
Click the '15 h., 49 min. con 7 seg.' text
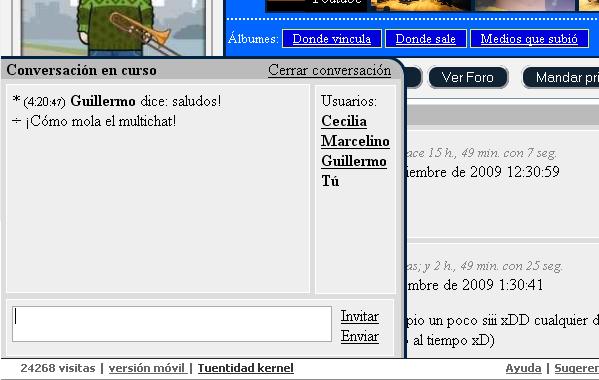(x=492, y=153)
